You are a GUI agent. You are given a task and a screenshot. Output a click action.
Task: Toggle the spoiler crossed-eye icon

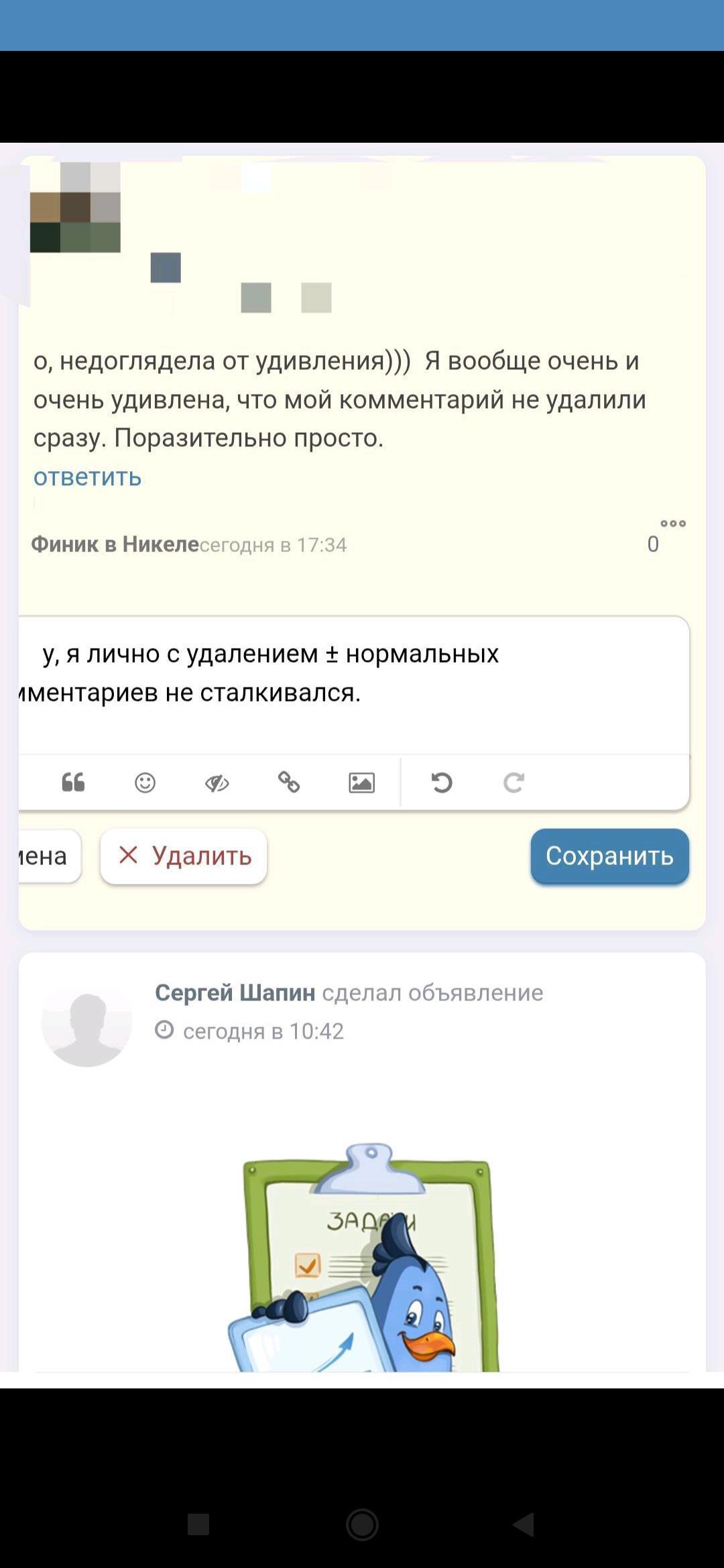217,782
